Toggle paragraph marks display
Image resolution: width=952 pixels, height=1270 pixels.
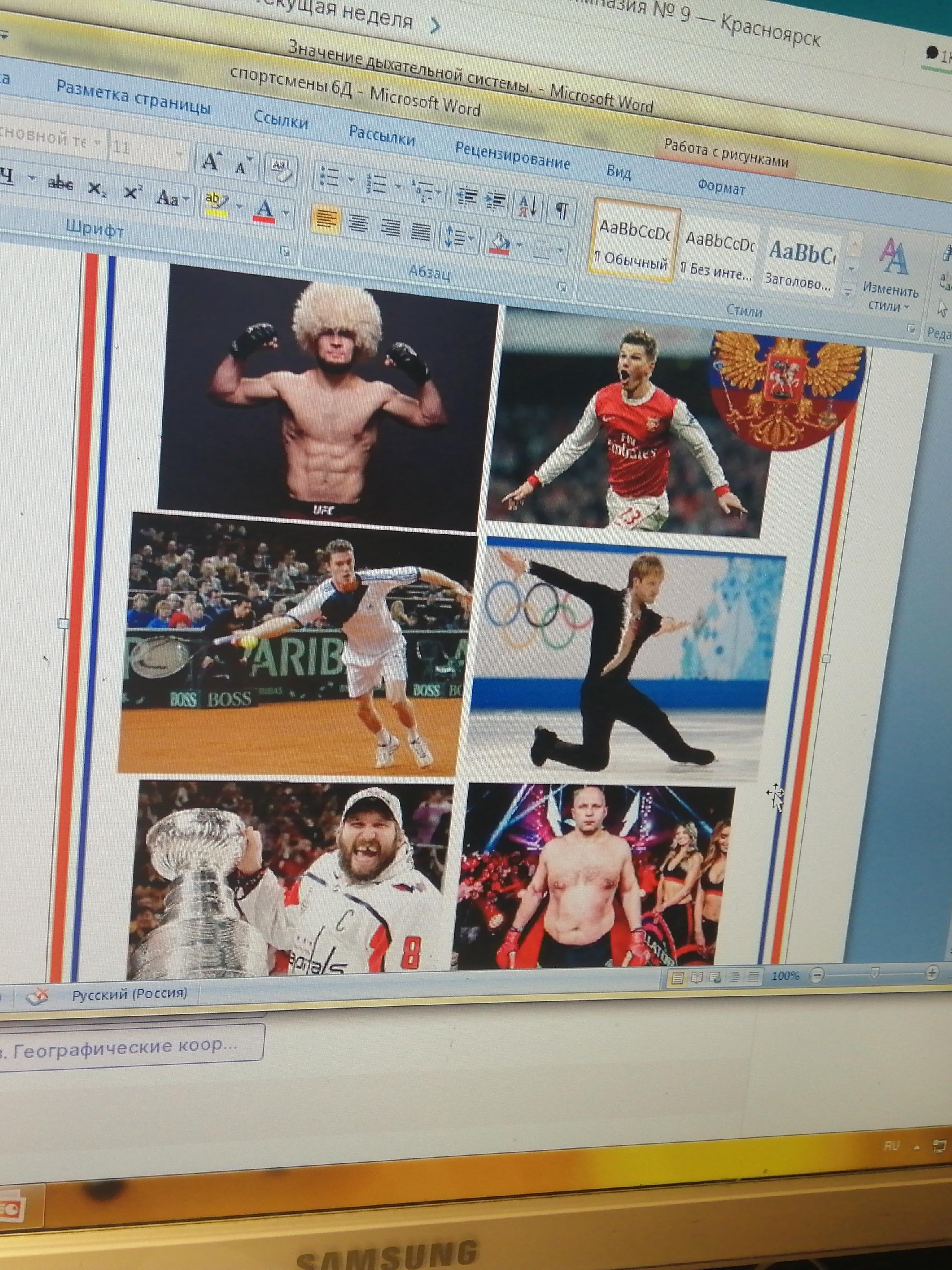coord(562,211)
